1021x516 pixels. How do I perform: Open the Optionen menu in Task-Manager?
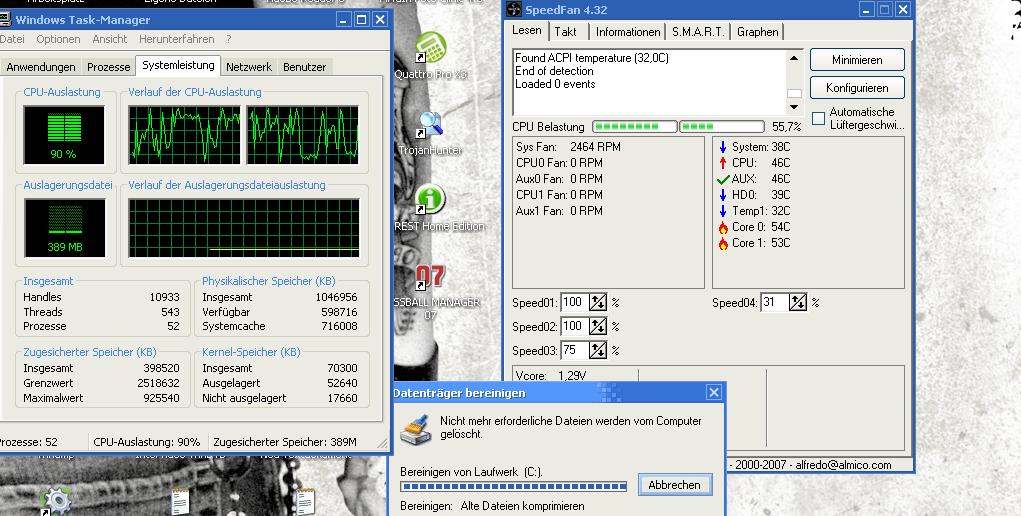pyautogui.click(x=58, y=39)
